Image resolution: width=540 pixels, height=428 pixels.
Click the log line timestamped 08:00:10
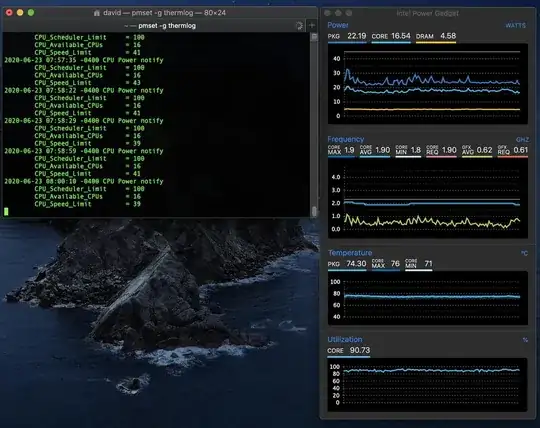click(84, 181)
